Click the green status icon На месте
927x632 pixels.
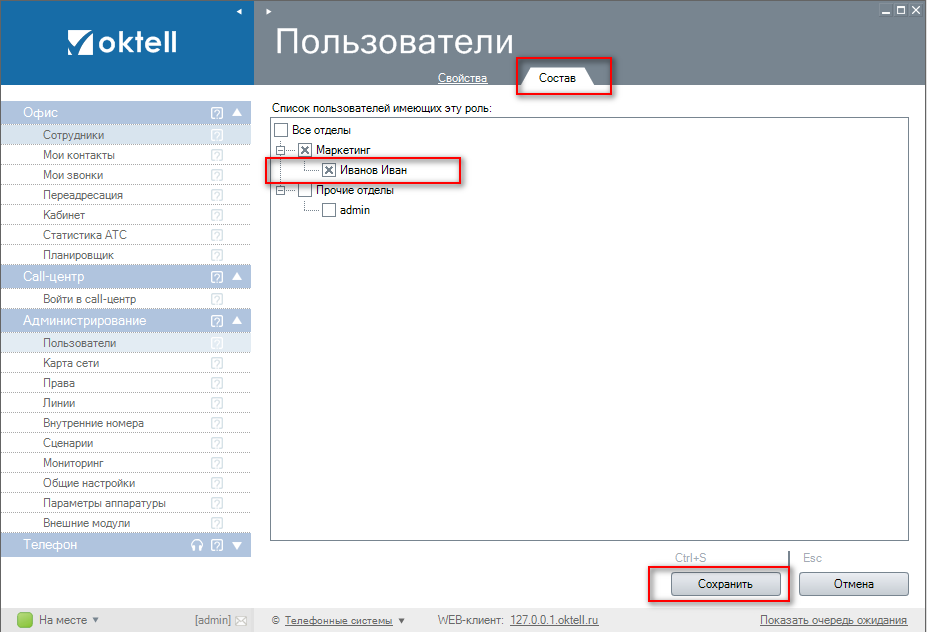[25, 620]
